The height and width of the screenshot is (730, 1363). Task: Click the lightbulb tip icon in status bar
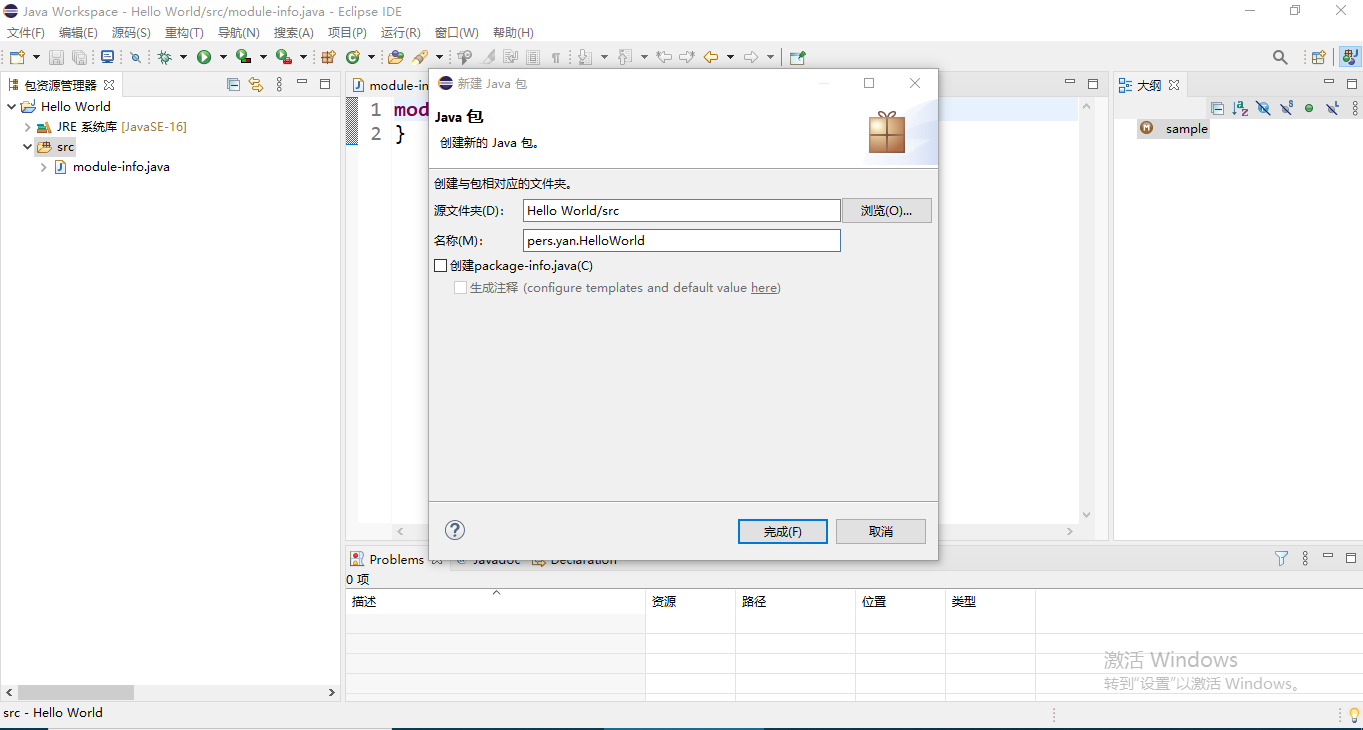pyautogui.click(x=1354, y=714)
